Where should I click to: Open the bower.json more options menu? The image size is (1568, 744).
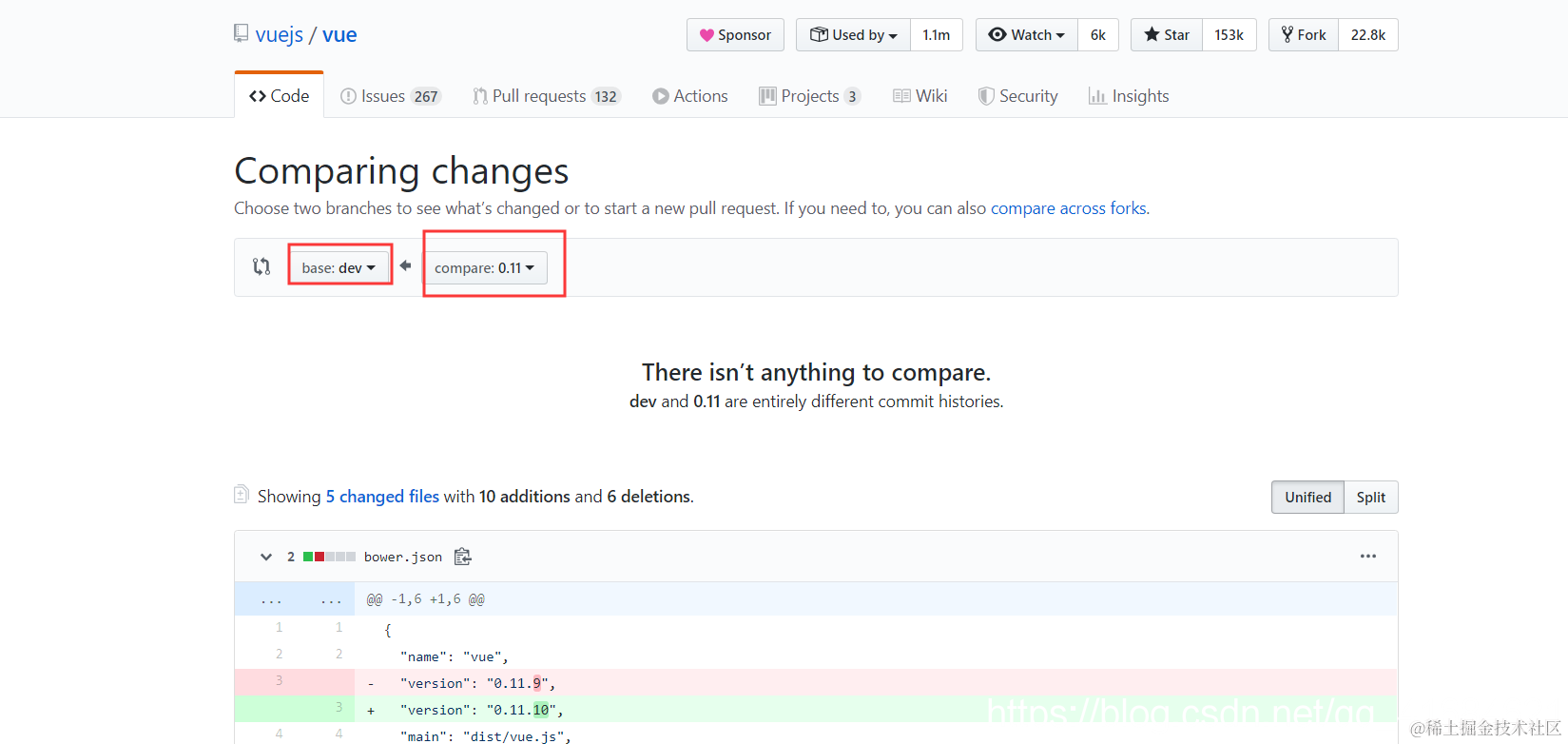(1368, 557)
